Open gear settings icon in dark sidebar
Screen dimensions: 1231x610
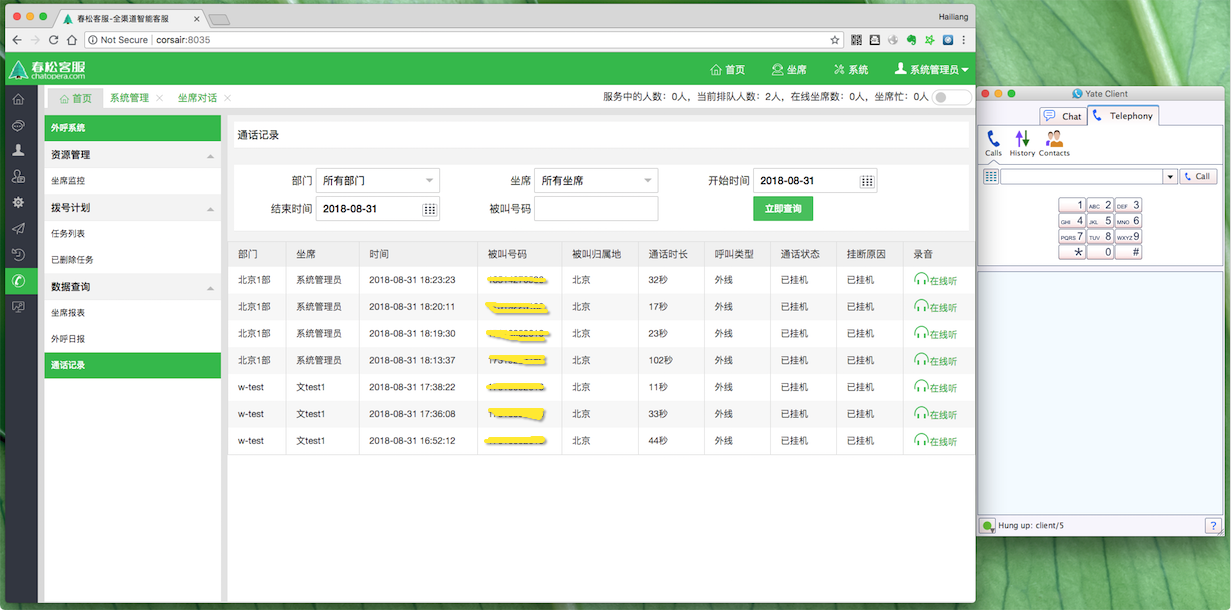click(18, 203)
